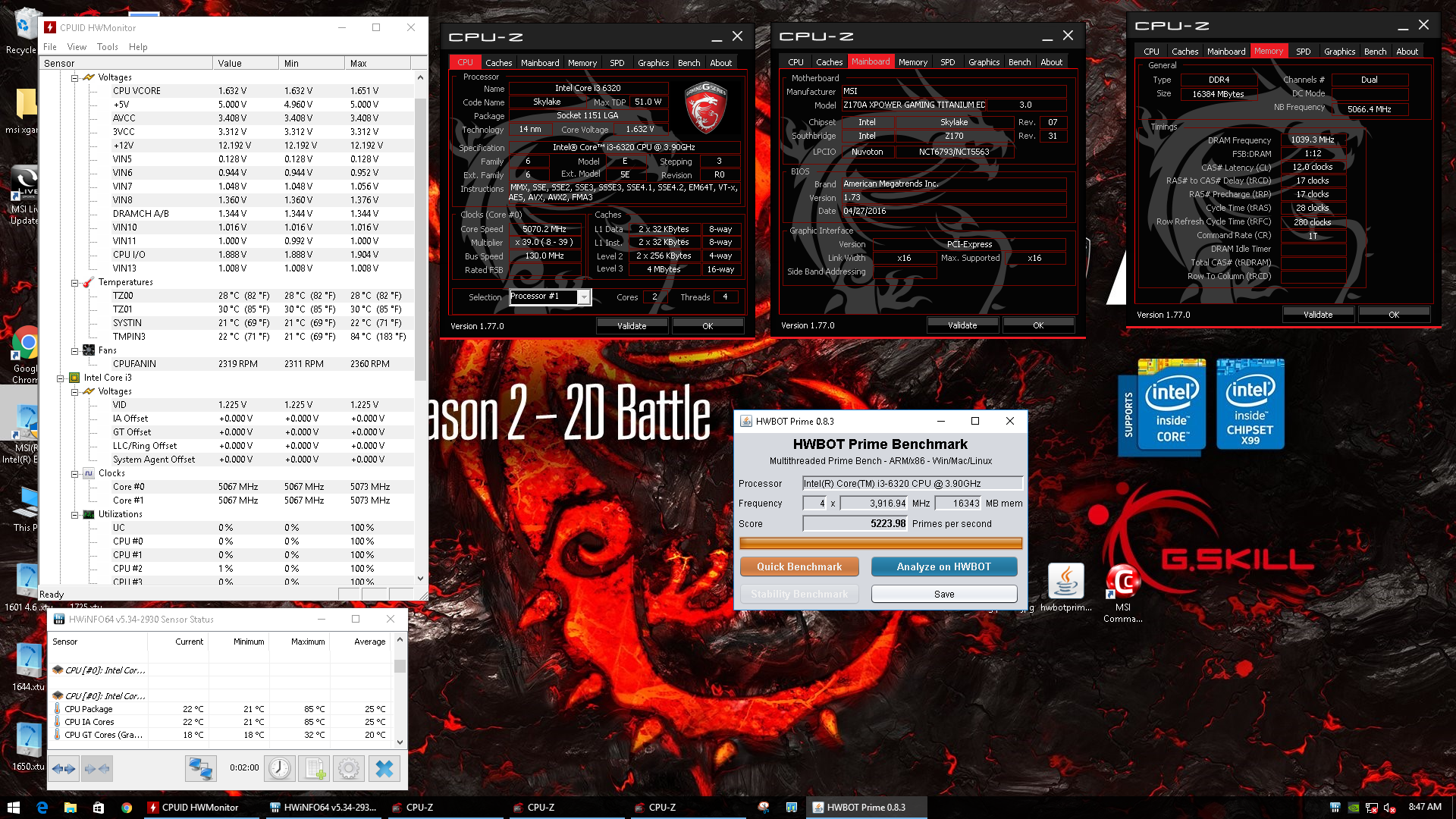Collapse Intel Core i3 node

coord(61,378)
